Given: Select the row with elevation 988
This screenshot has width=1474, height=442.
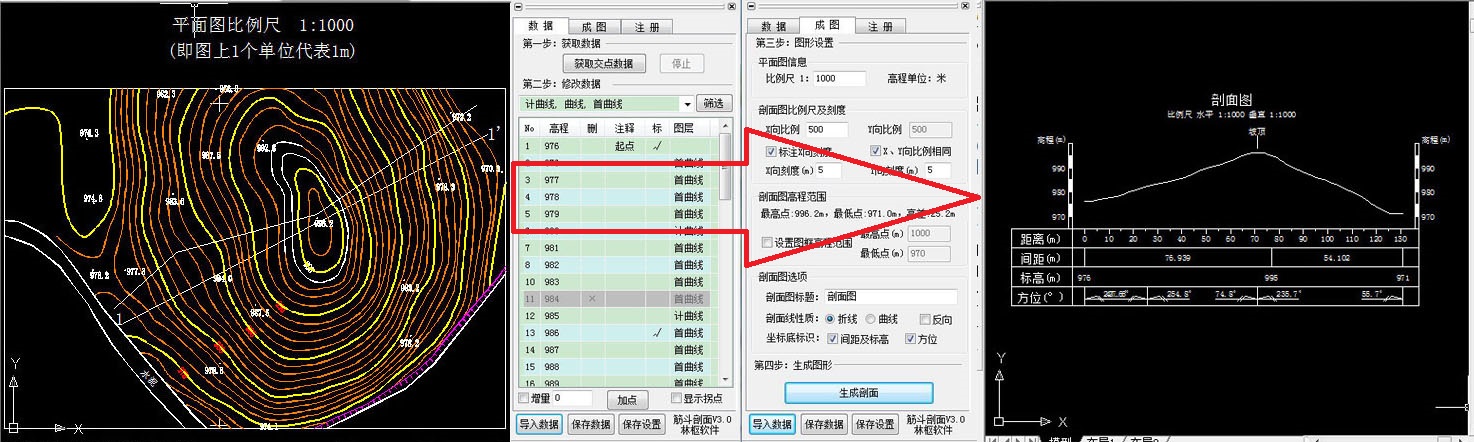Looking at the screenshot, I should point(619,366).
